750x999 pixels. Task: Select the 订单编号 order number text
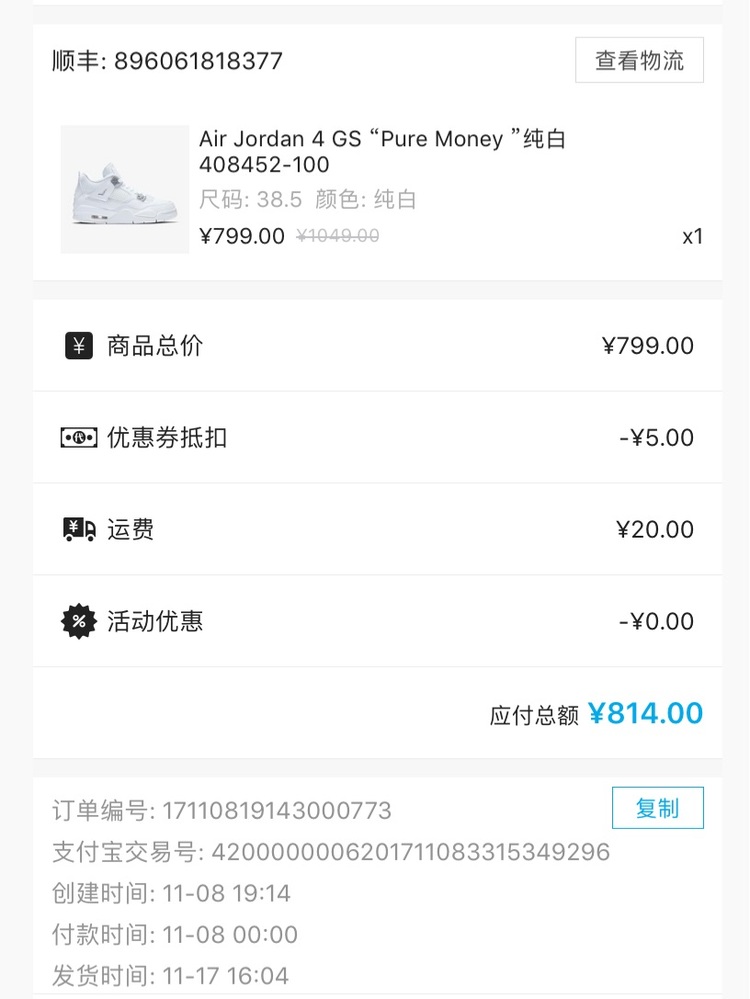[x=222, y=811]
